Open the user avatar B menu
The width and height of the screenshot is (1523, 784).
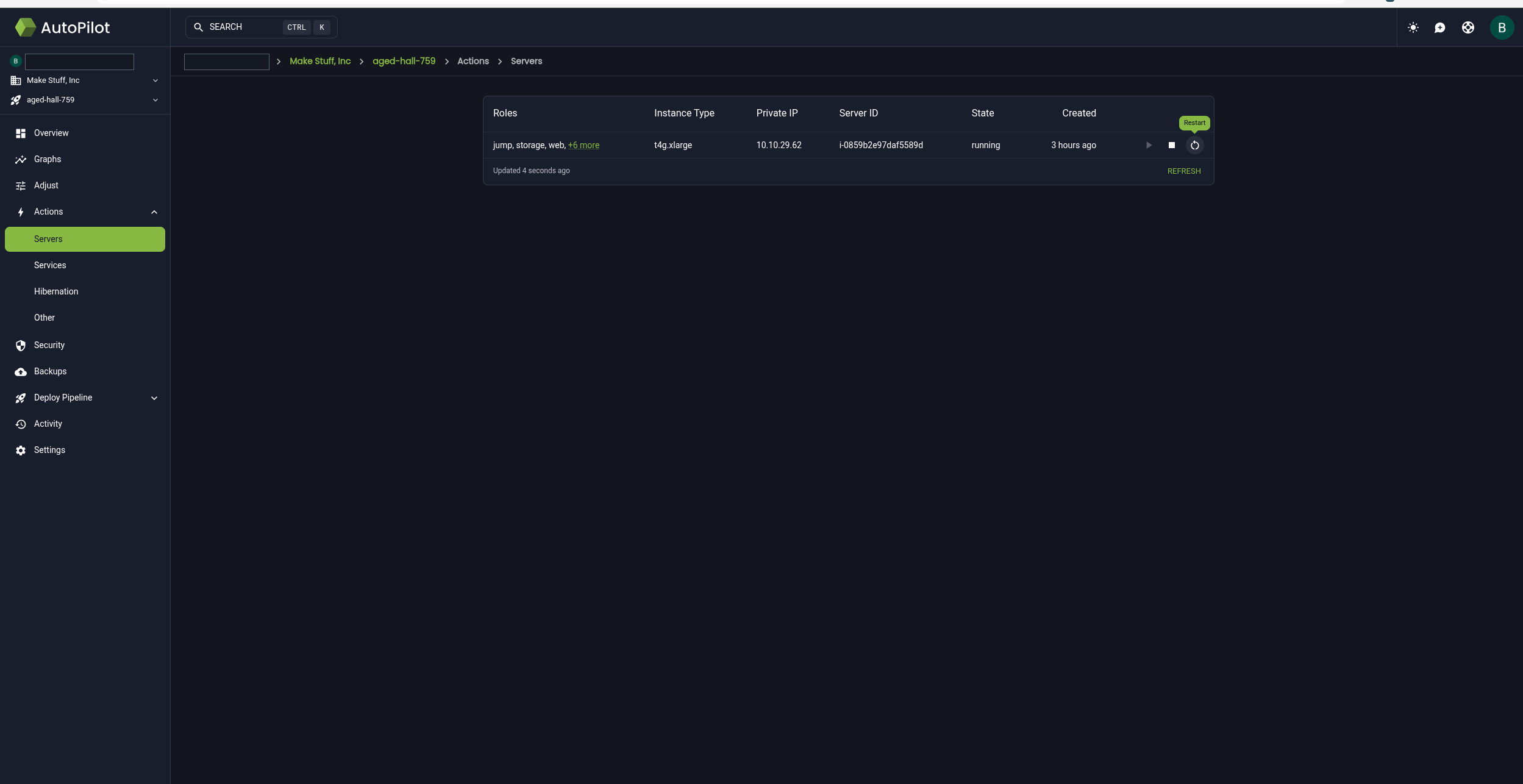[x=1502, y=27]
